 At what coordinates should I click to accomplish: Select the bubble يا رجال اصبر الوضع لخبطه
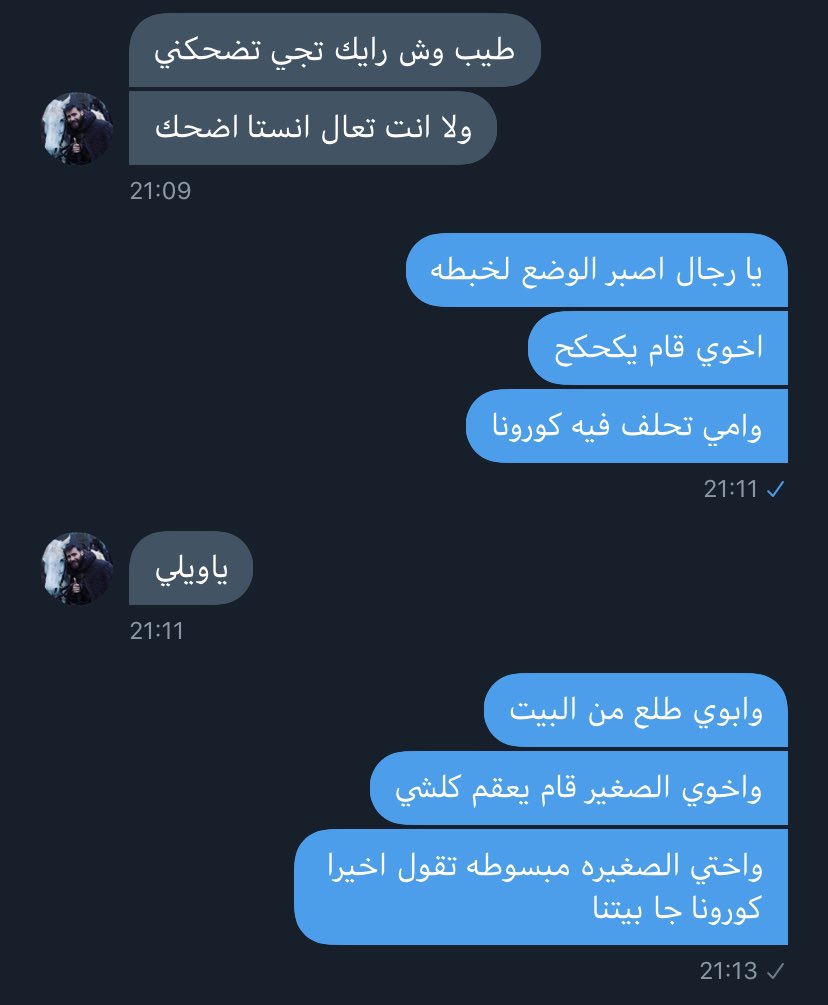[597, 270]
